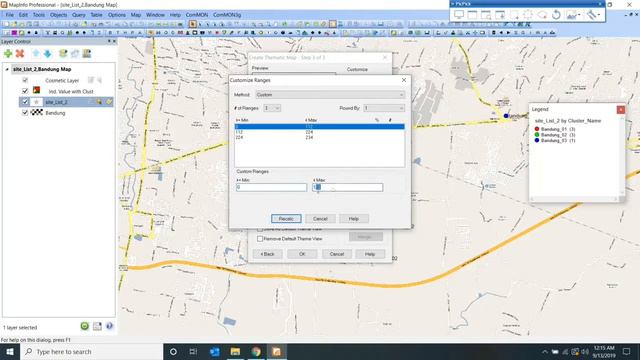
Task: Select the 112 to 224 range row
Action: click(x=320, y=132)
